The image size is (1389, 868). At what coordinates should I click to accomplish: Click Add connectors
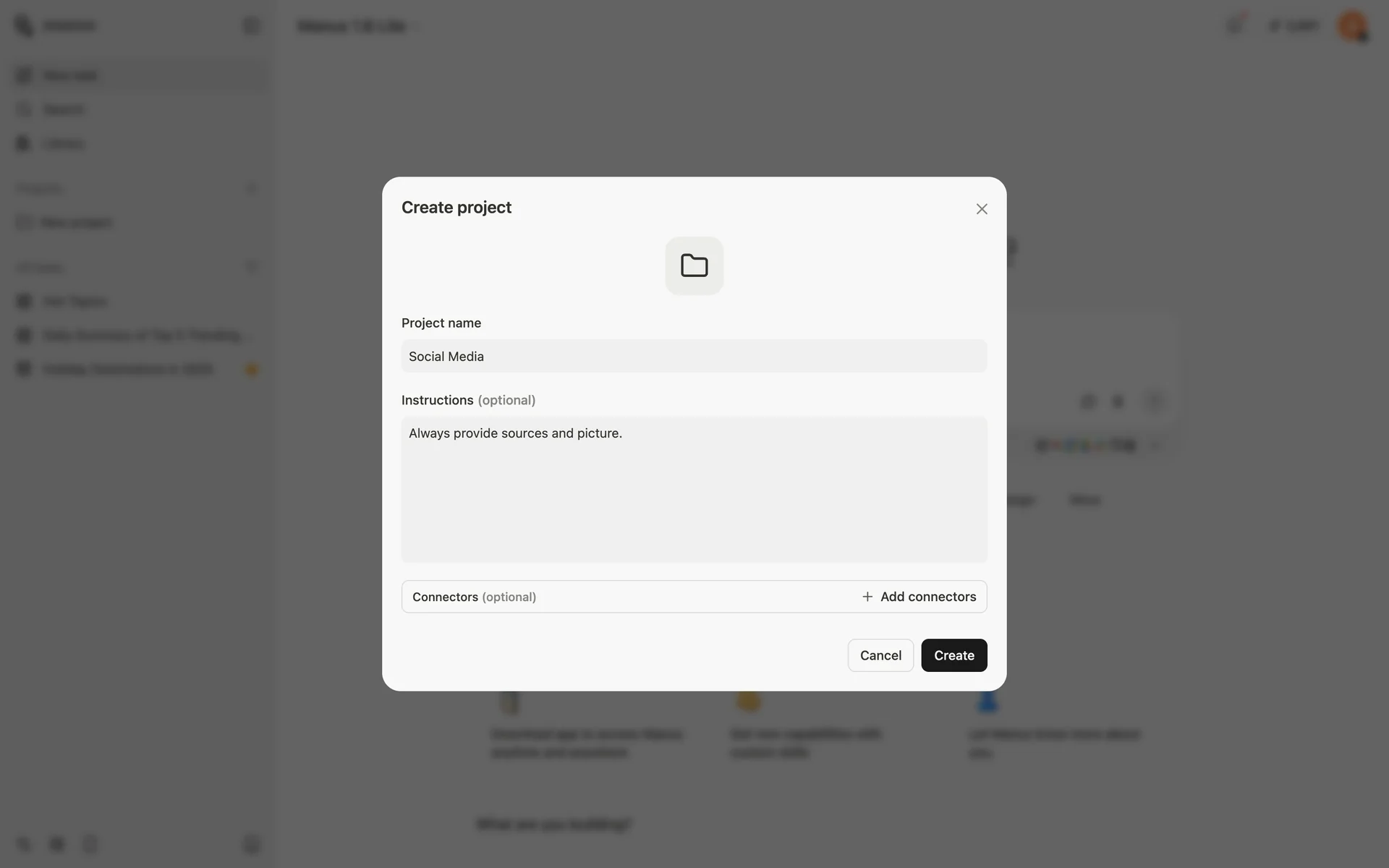click(x=919, y=597)
